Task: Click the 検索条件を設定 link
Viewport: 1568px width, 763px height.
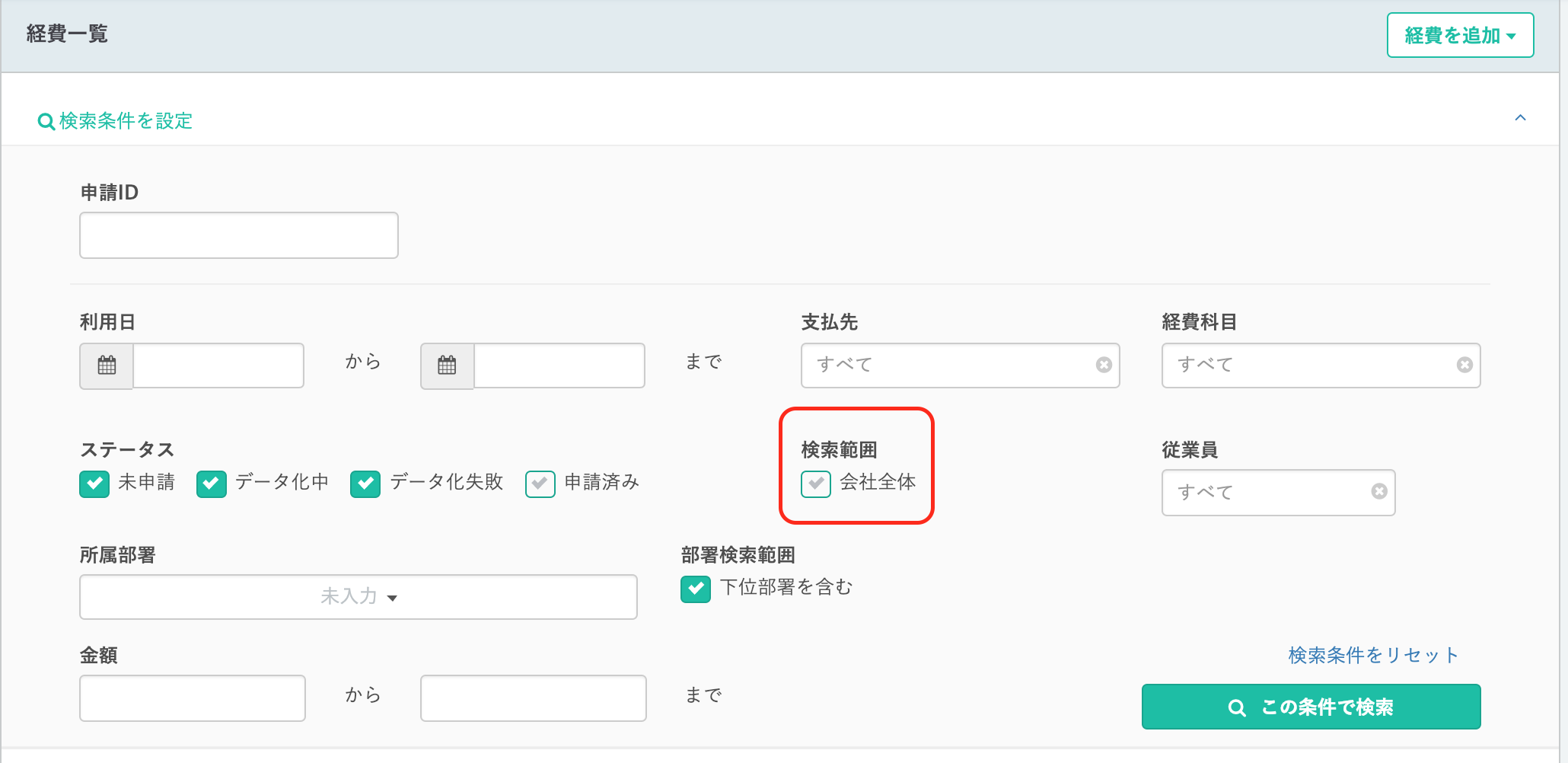Action: tap(126, 121)
